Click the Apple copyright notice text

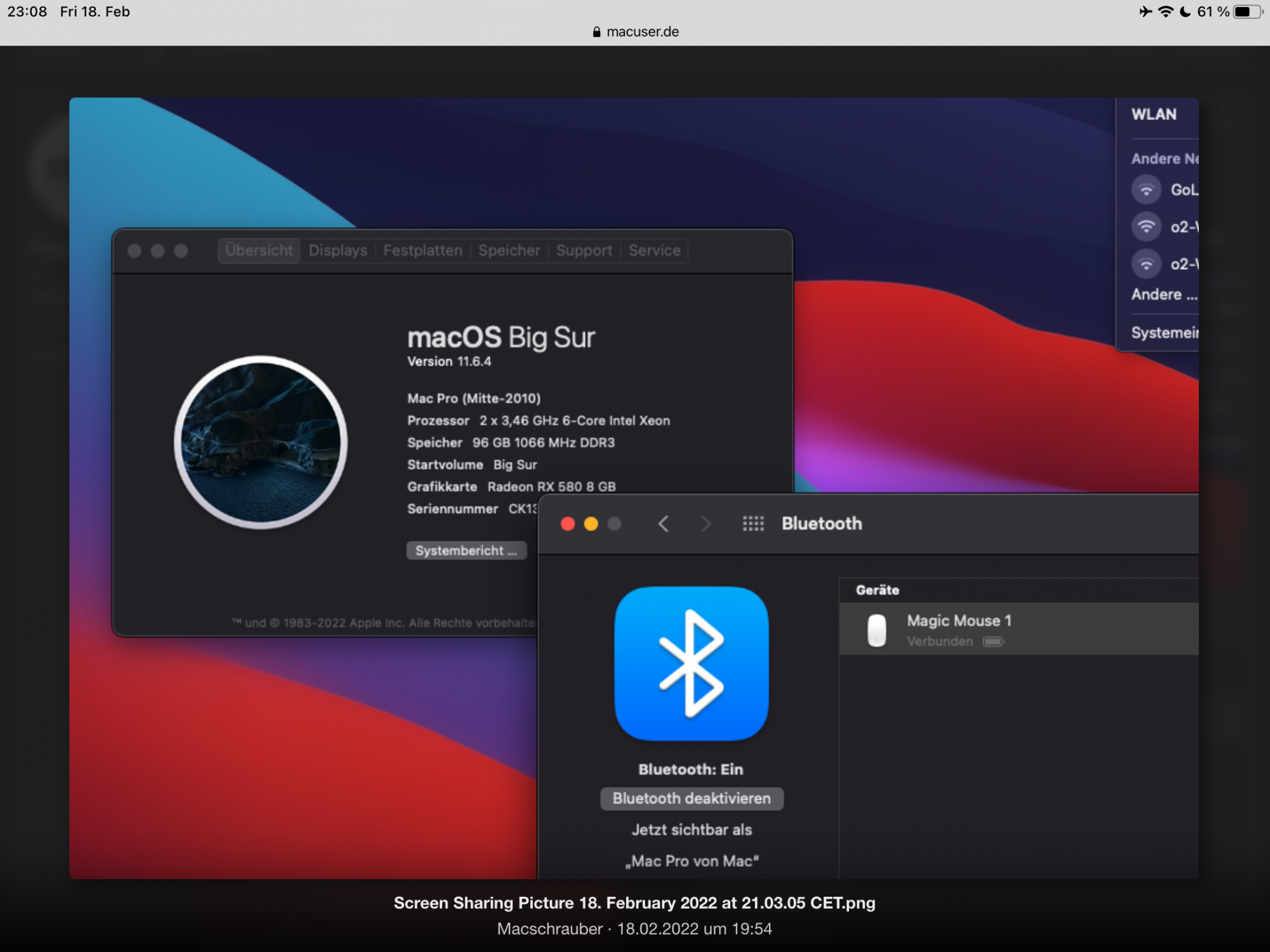384,623
